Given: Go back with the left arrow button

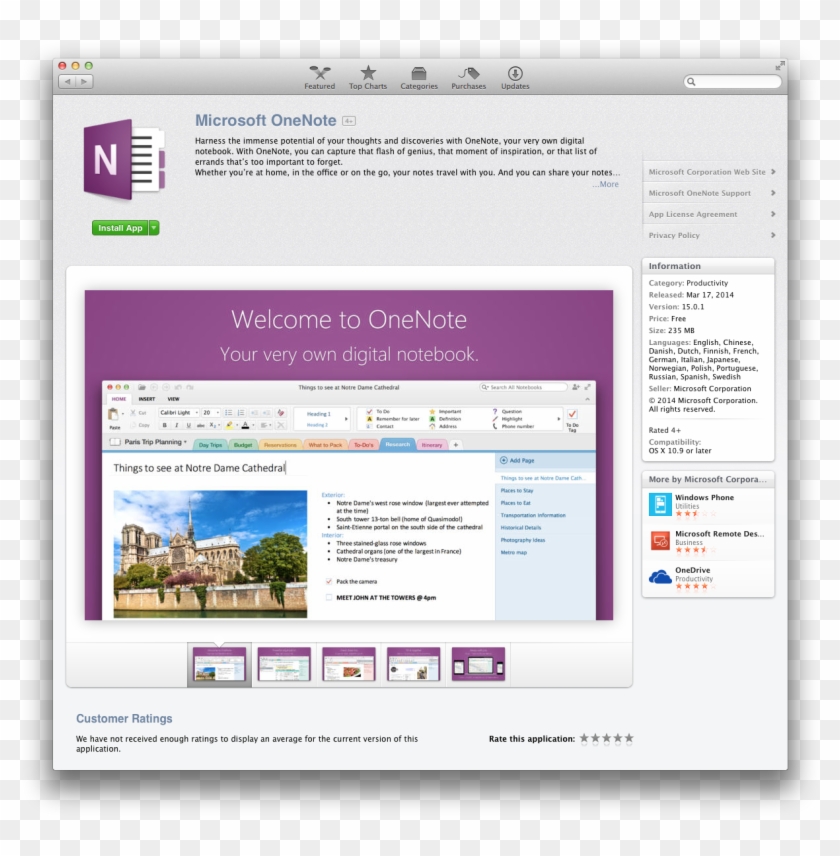Looking at the screenshot, I should [x=67, y=81].
